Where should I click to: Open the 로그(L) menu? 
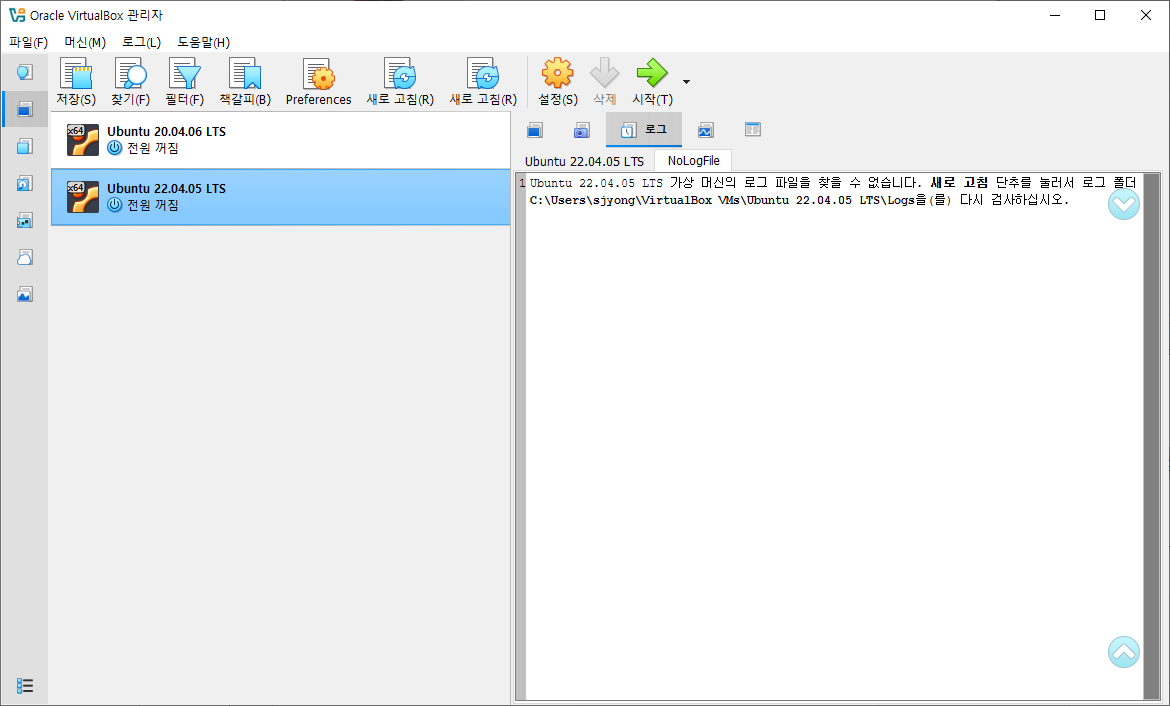pos(142,43)
